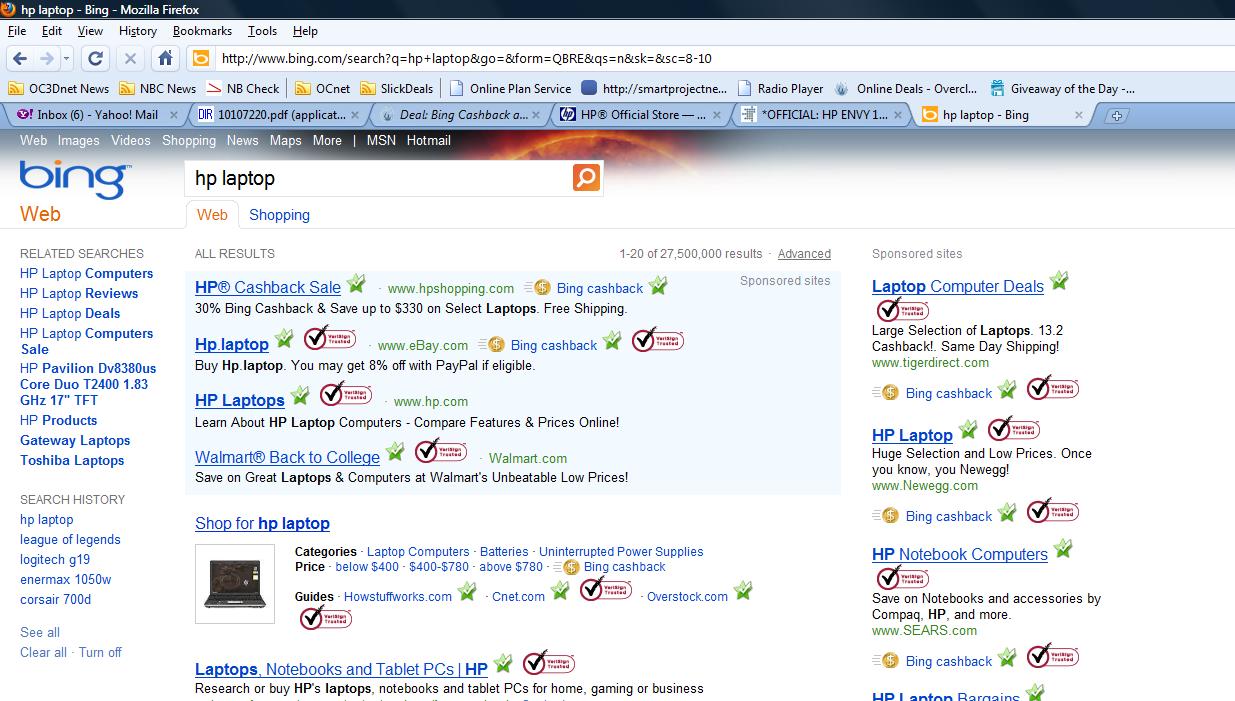Viewport: 1235px width, 701px height.
Task: Open Walmart® Back to College result
Action: coord(287,457)
